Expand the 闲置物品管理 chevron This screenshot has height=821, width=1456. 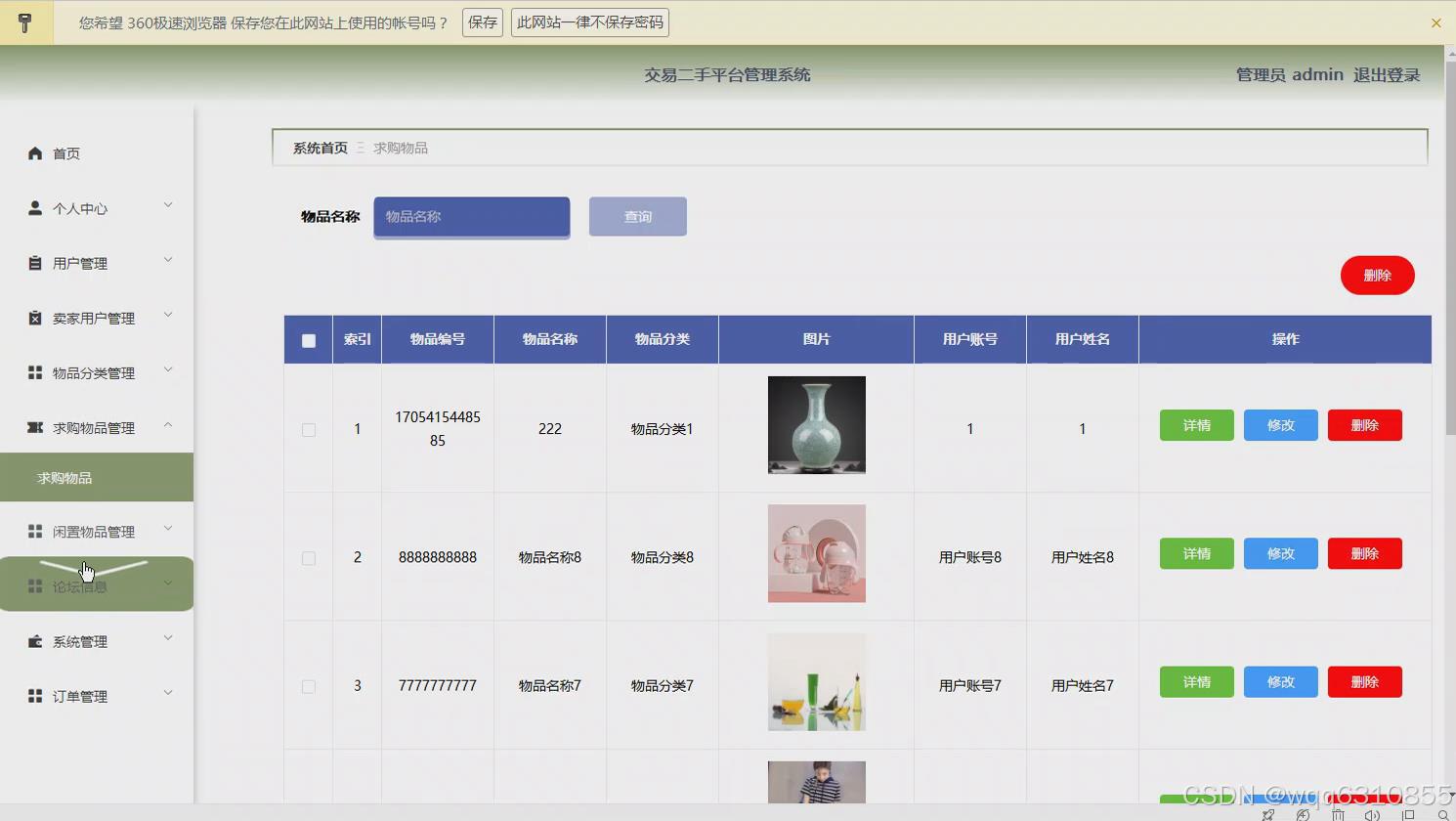click(x=168, y=529)
